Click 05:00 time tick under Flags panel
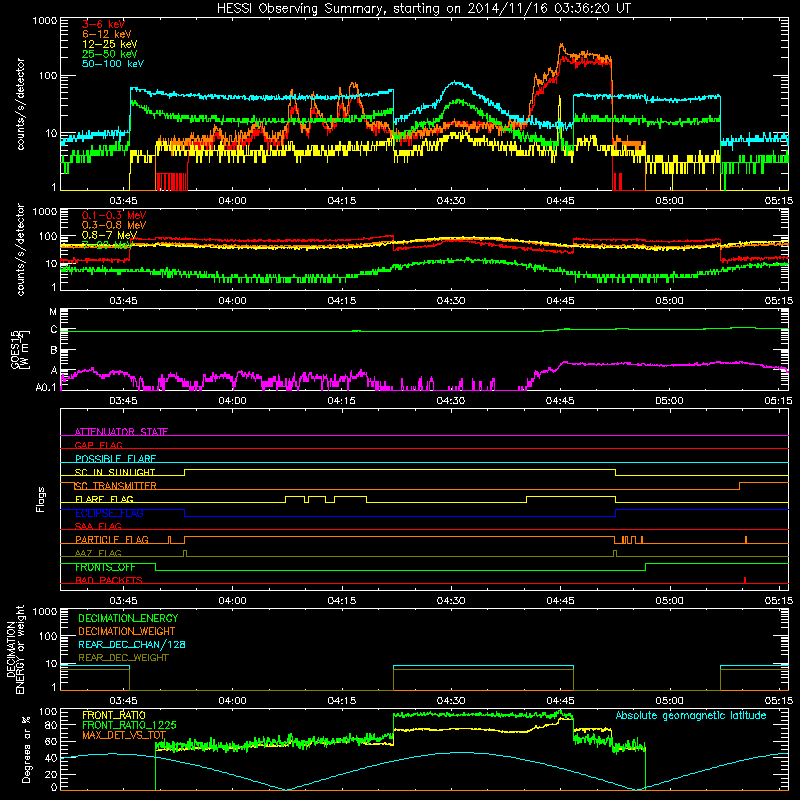Image resolution: width=800 pixels, height=800 pixels. click(669, 601)
